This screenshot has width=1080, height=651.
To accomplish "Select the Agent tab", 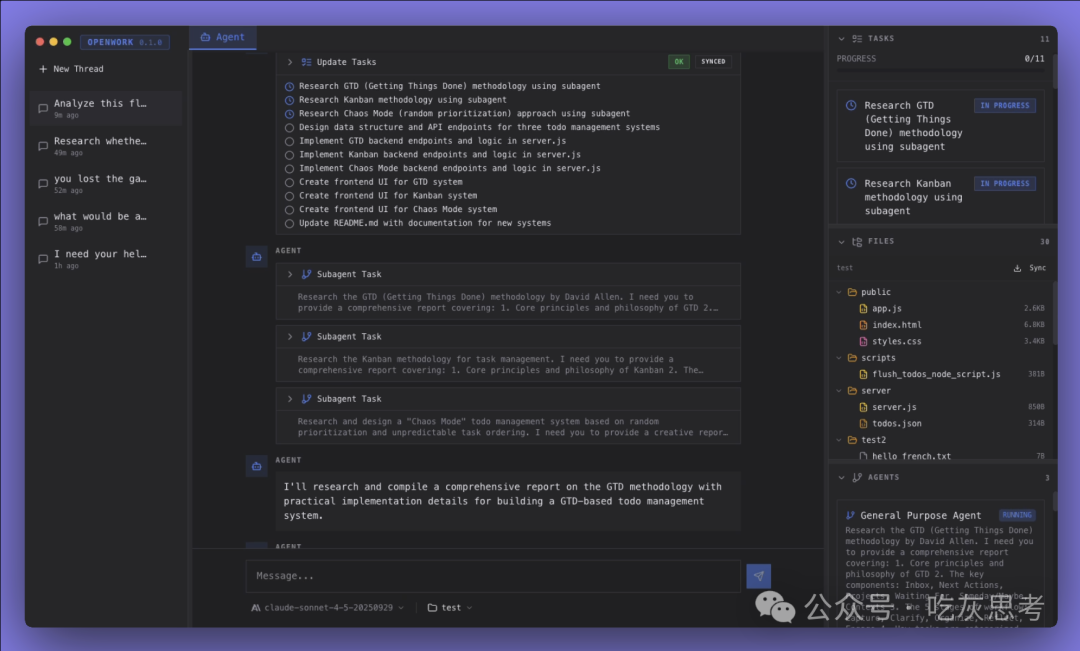I will click(x=222, y=37).
